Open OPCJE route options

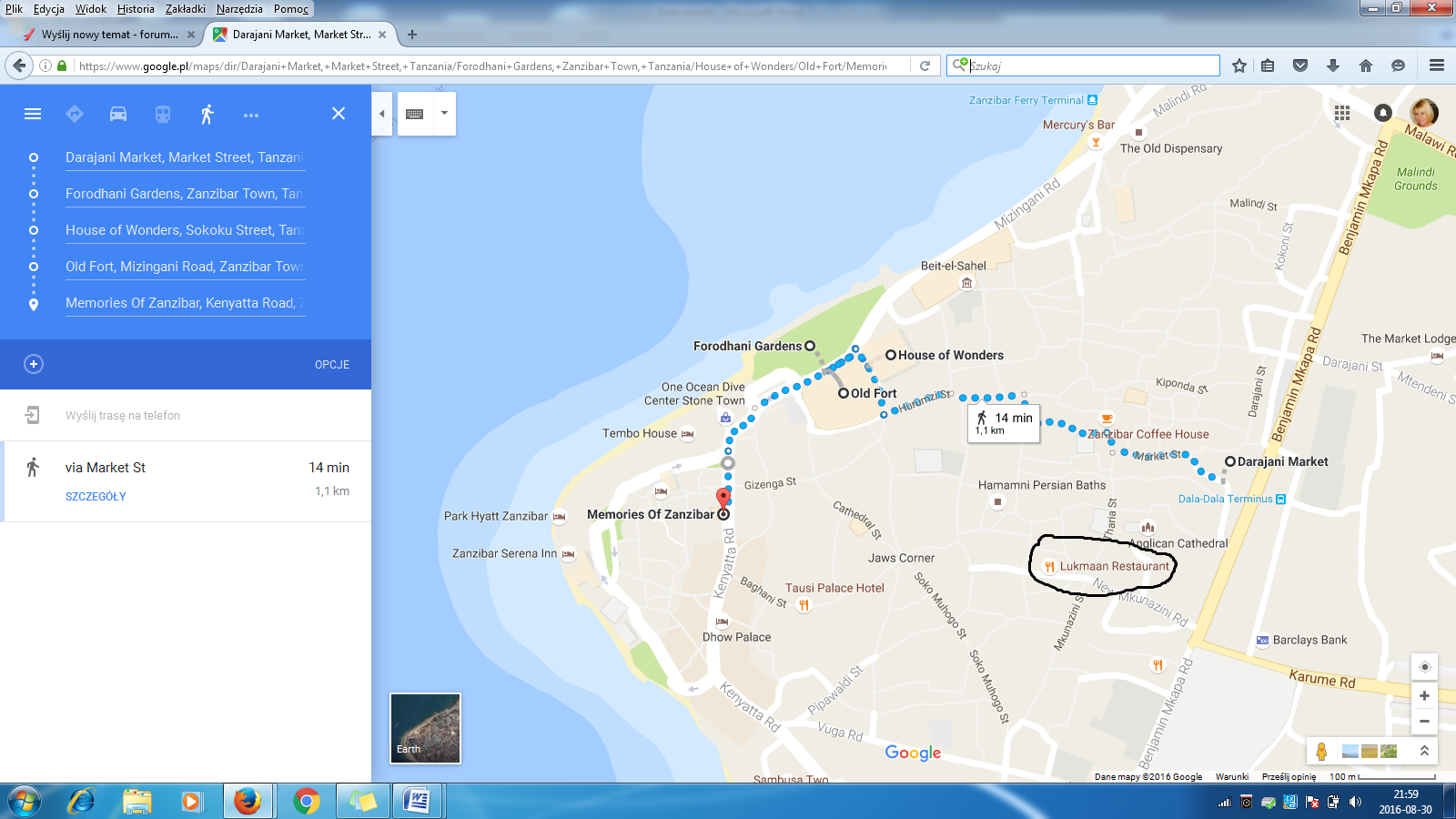332,364
